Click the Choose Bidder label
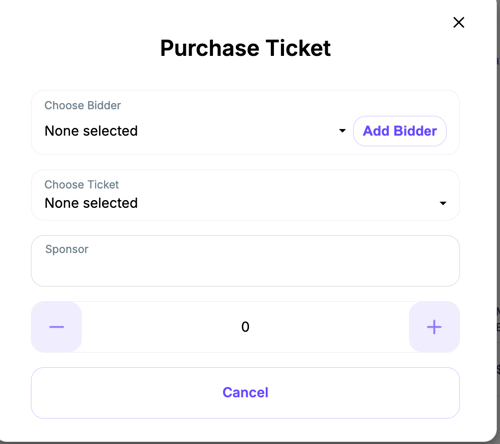This screenshot has width=500, height=444. (x=83, y=105)
